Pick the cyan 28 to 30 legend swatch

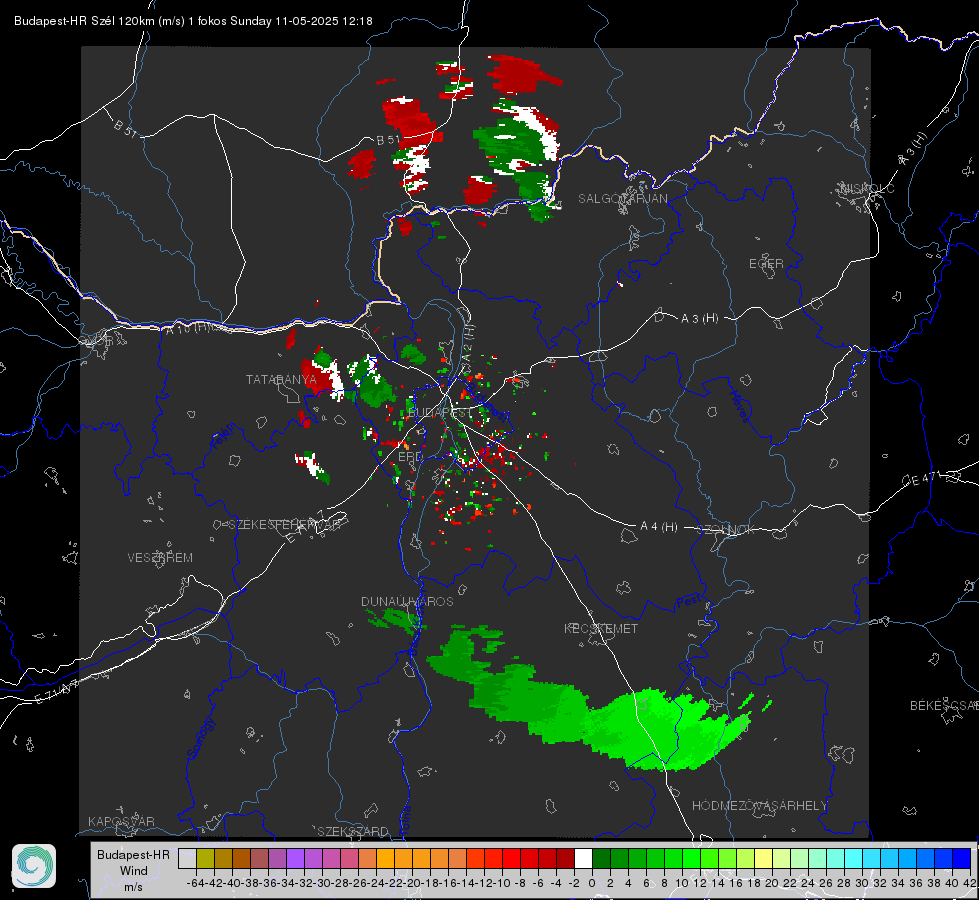854,858
